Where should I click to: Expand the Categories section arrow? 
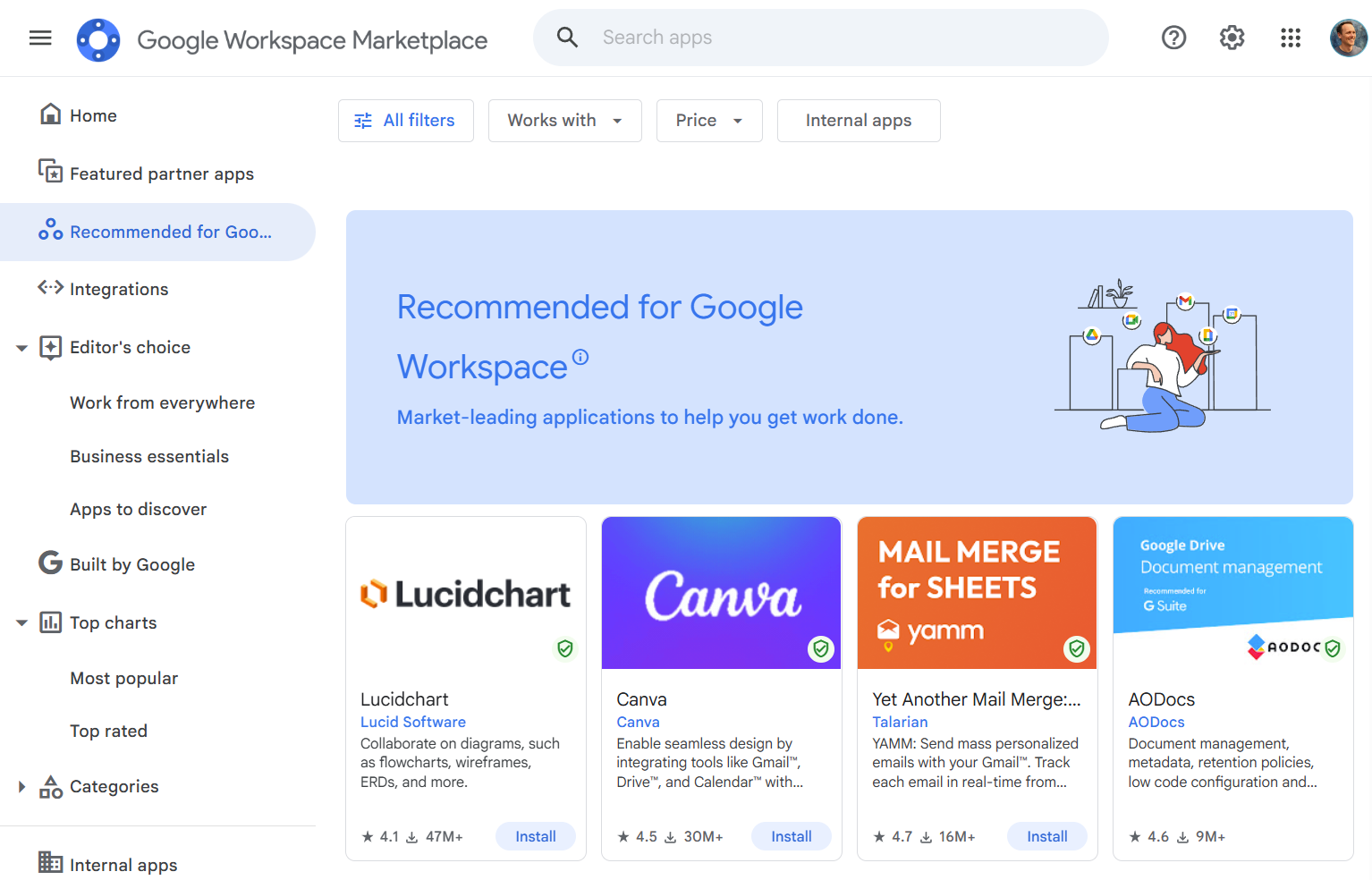point(21,787)
